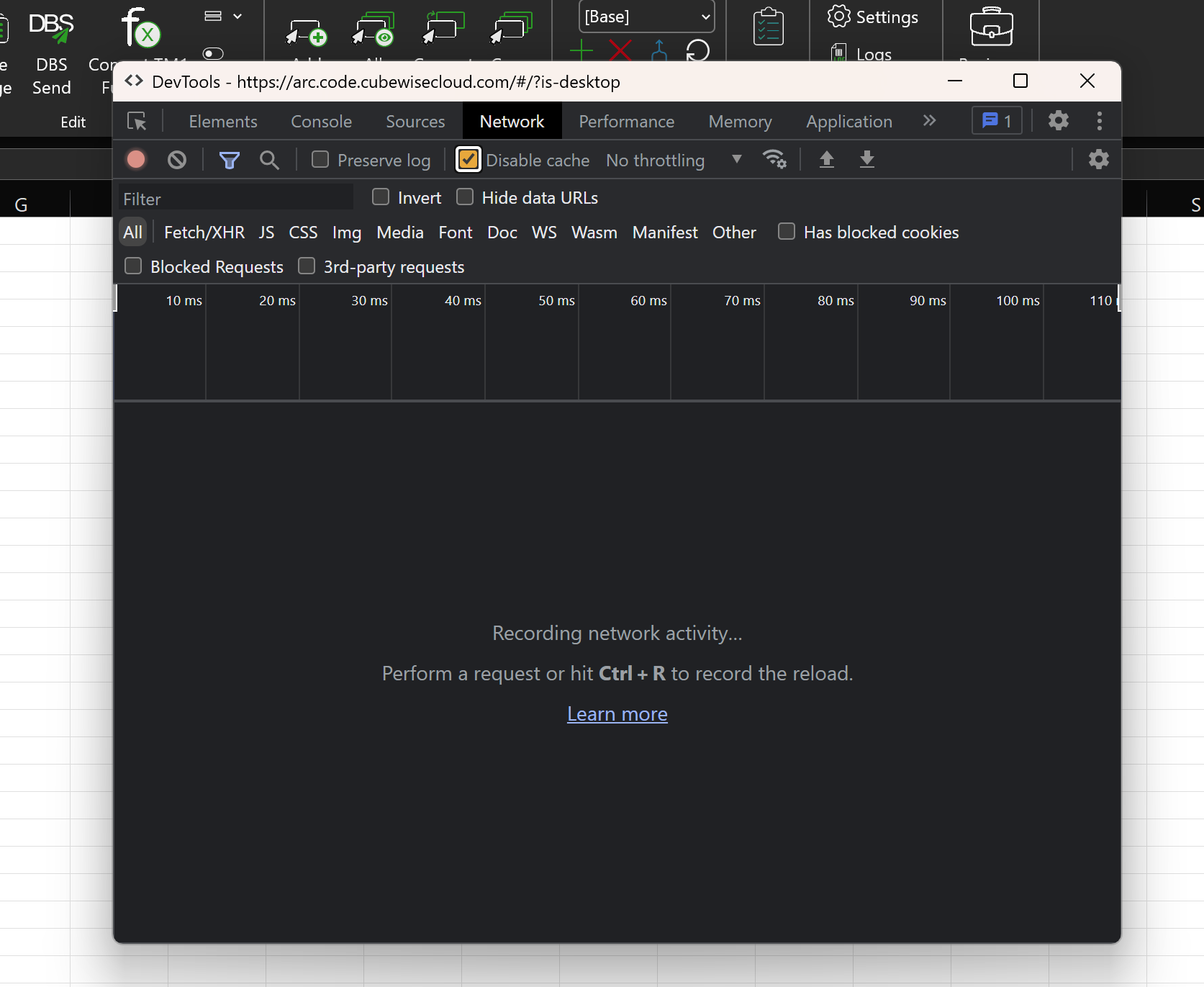Enable Preserve log checkbox
1204x987 pixels.
click(x=320, y=159)
